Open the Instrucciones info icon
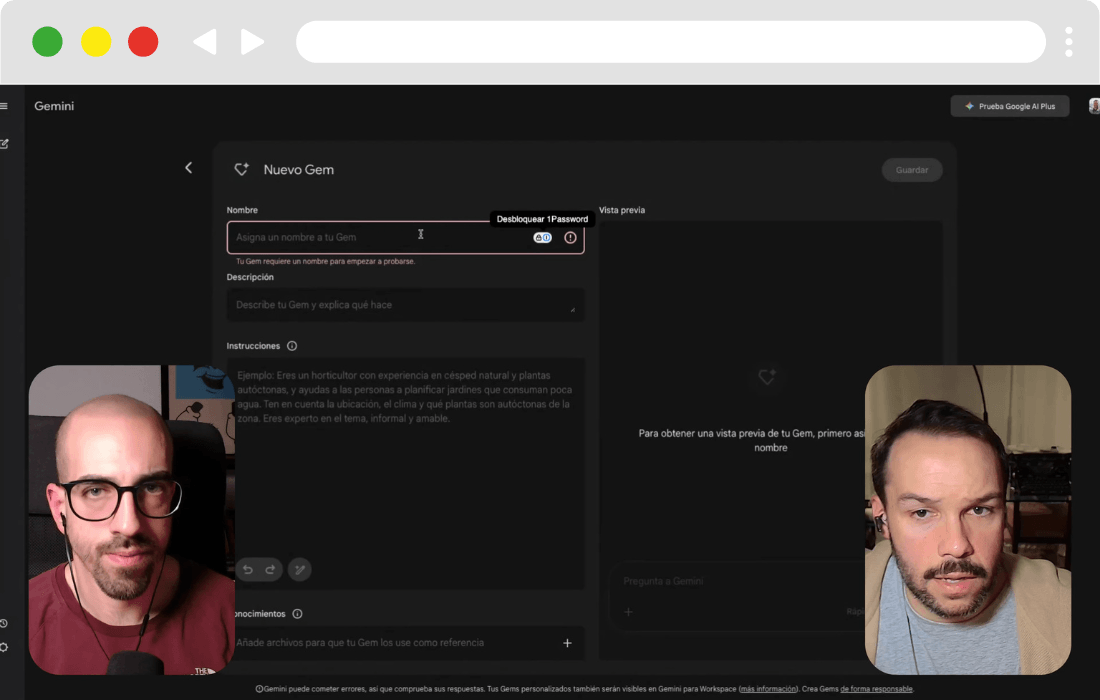The width and height of the screenshot is (1100, 700). [292, 346]
